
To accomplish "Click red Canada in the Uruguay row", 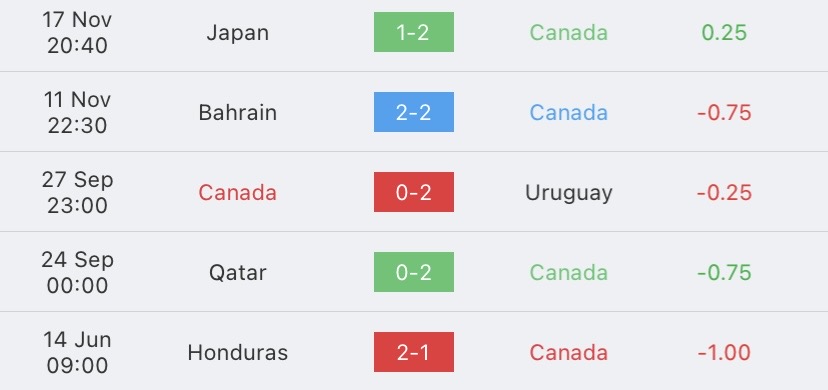I will (238, 193).
